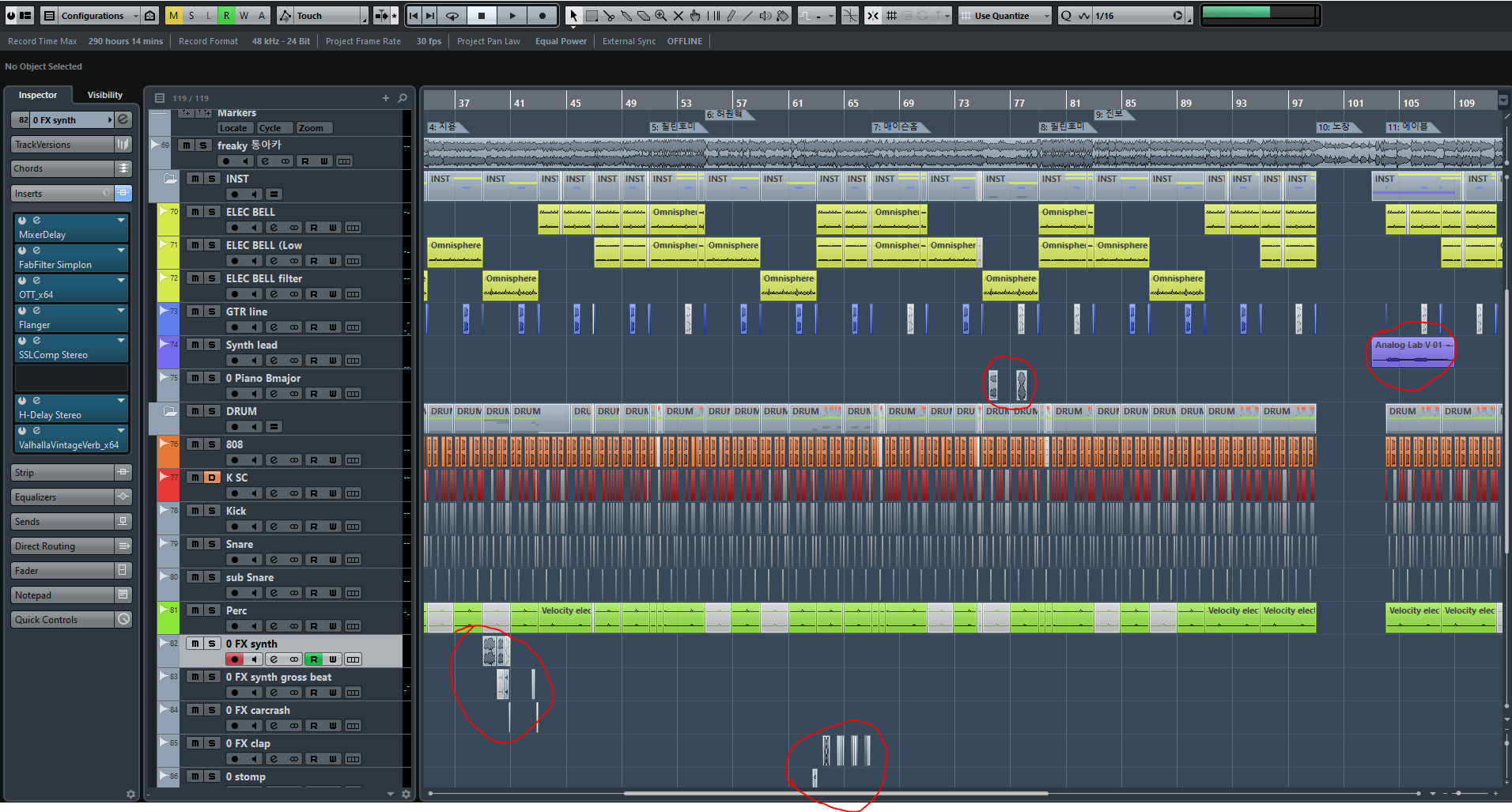Select the Line tool
The width and height of the screenshot is (1512, 812).
(748, 16)
